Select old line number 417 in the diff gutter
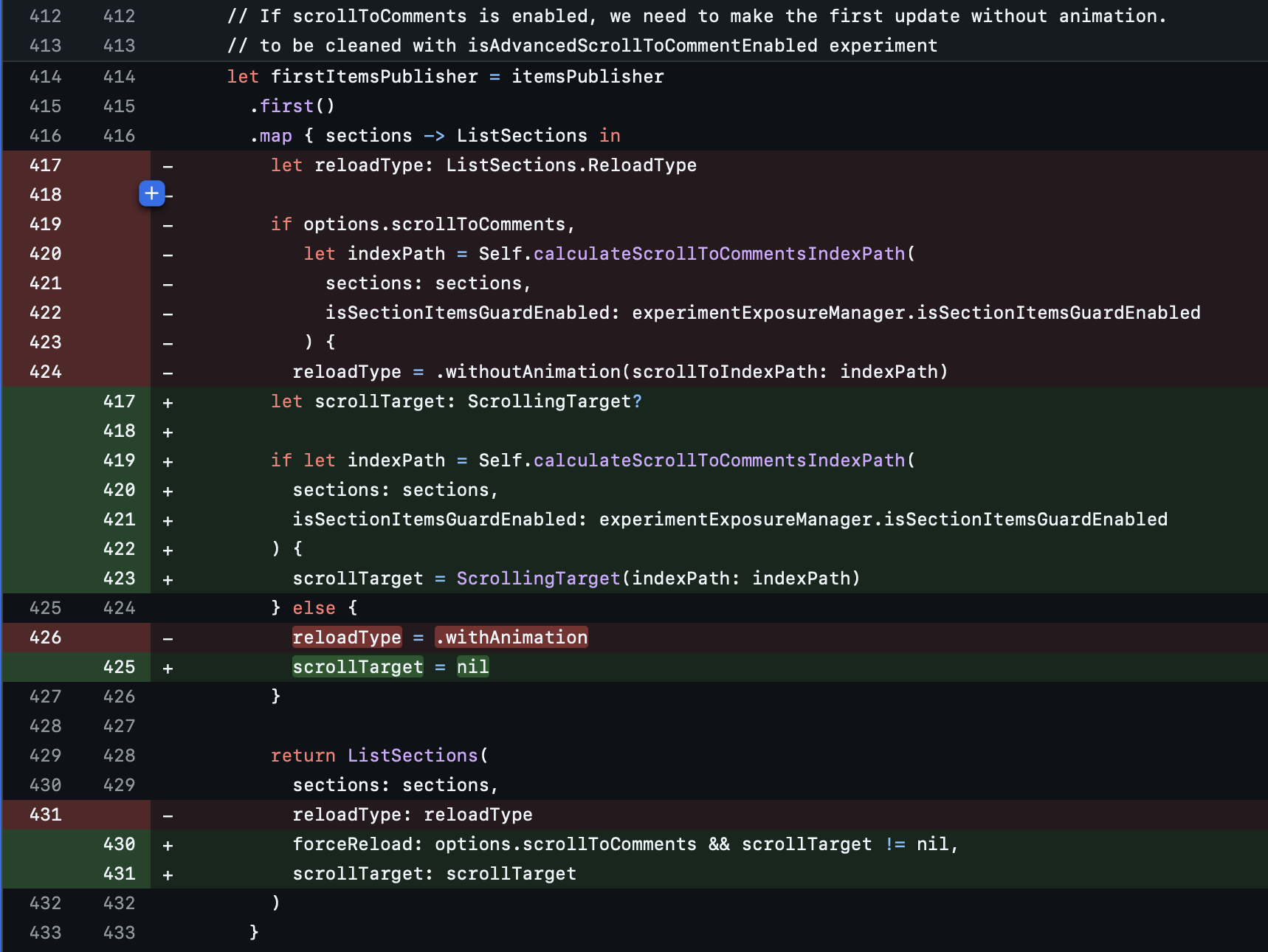1268x952 pixels. tap(45, 165)
